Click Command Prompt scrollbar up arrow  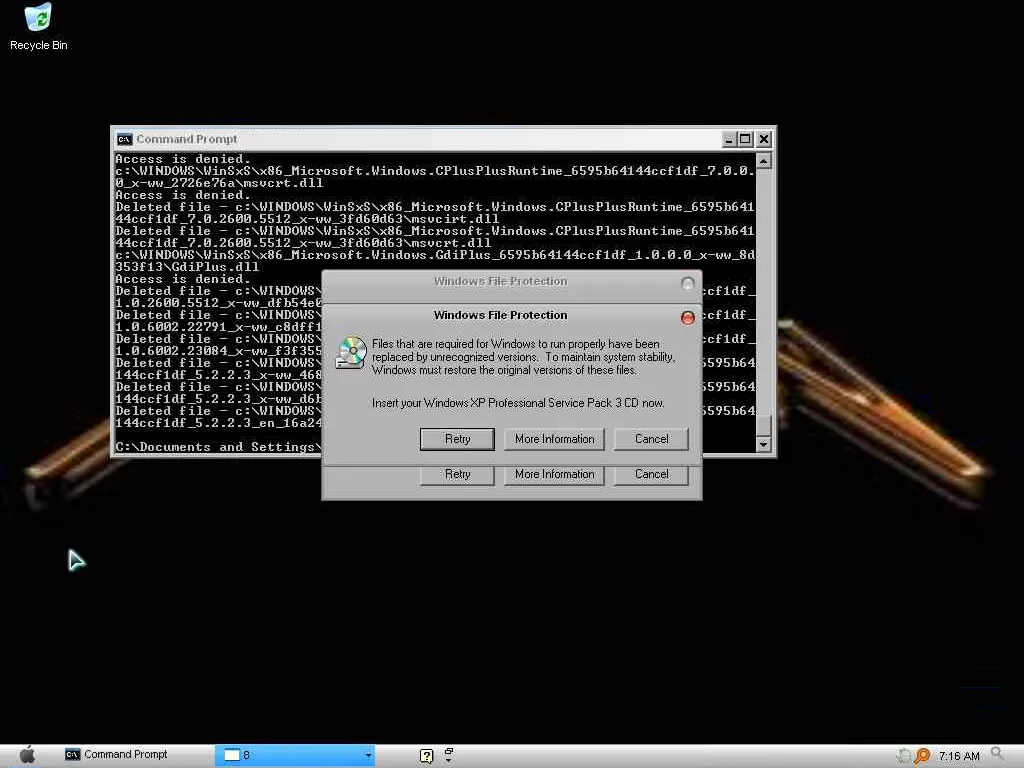coord(763,161)
